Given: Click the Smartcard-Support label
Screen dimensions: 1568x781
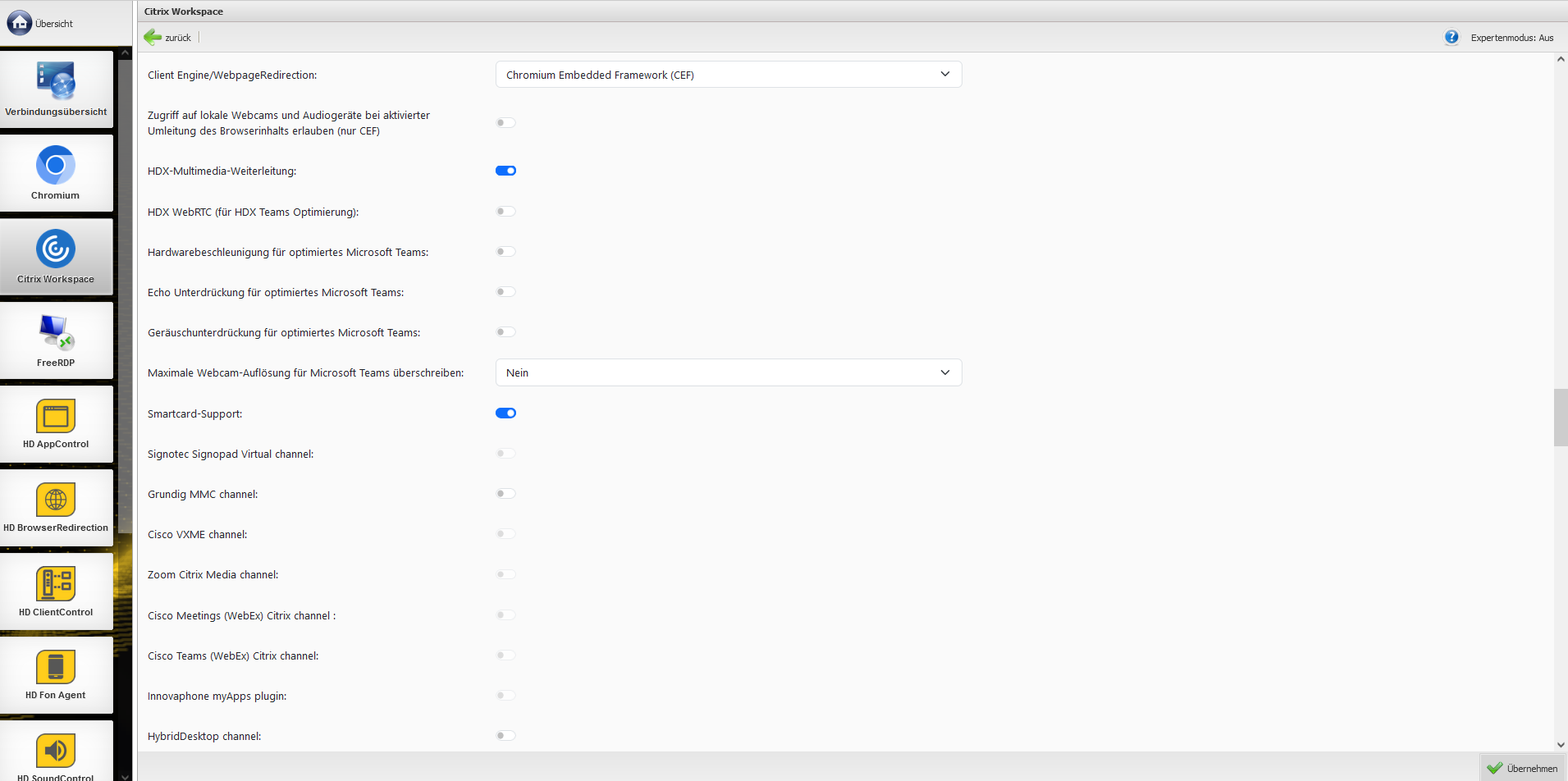Looking at the screenshot, I should (x=194, y=413).
